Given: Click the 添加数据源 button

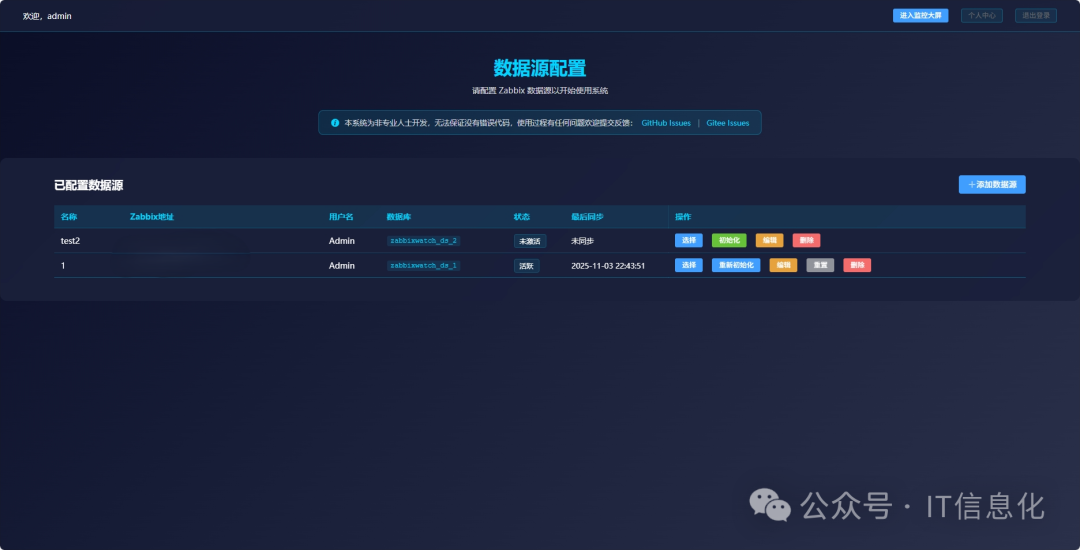Looking at the screenshot, I should coord(992,184).
